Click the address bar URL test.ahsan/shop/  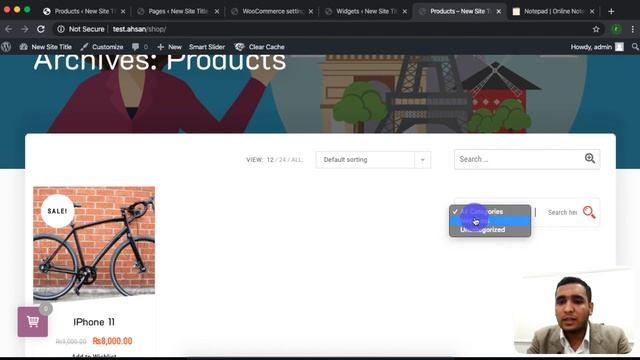pos(139,29)
